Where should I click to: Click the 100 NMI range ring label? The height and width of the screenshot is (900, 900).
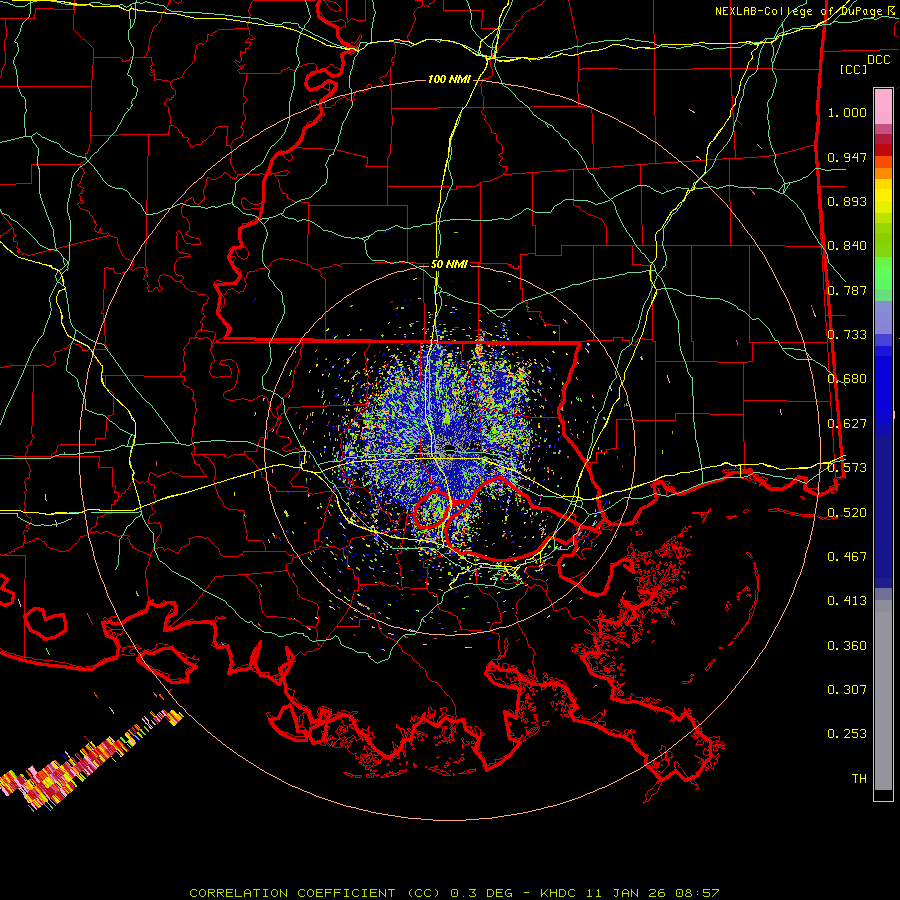point(449,79)
